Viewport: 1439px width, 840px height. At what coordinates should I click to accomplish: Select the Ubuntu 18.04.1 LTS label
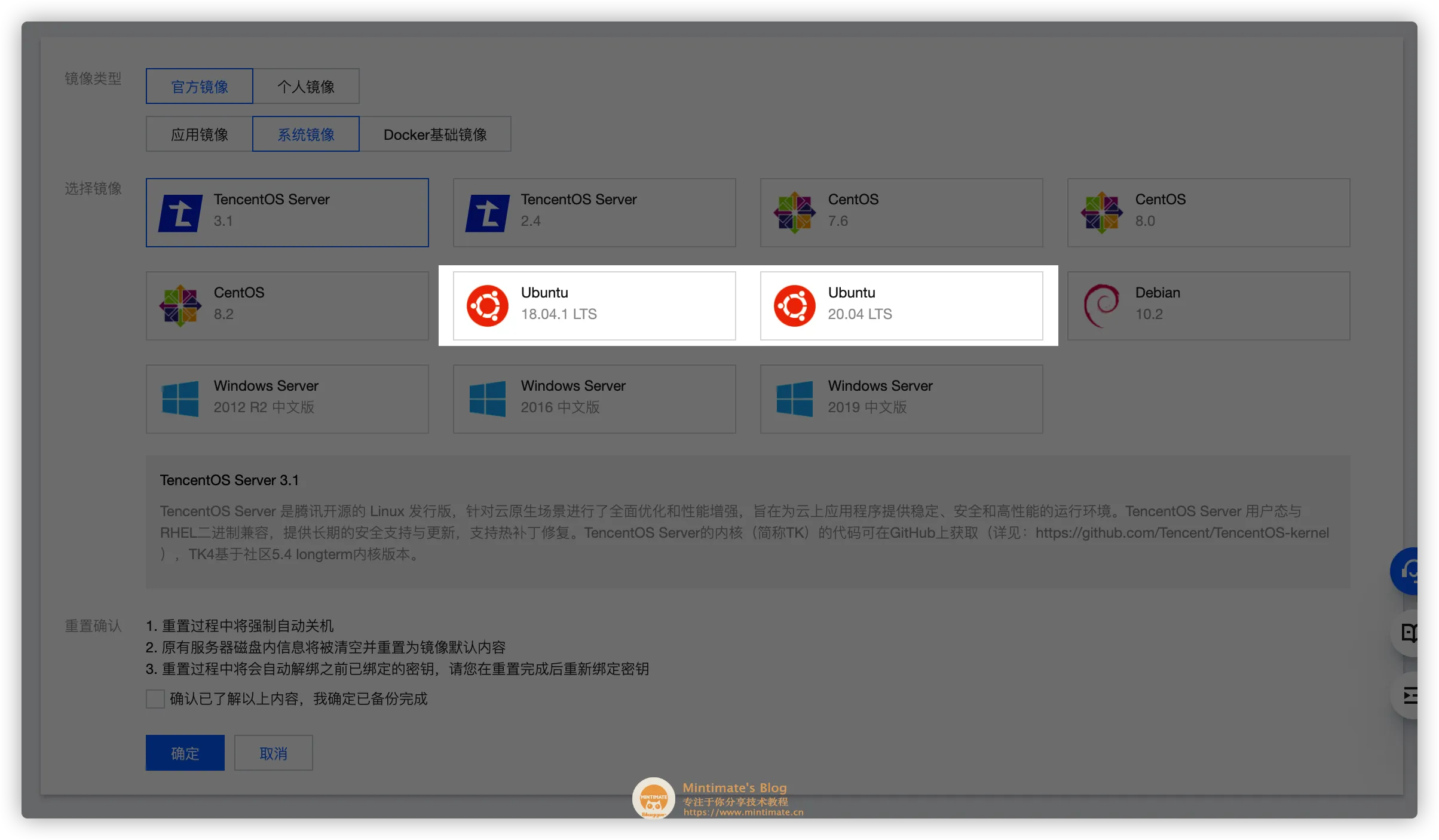559,303
